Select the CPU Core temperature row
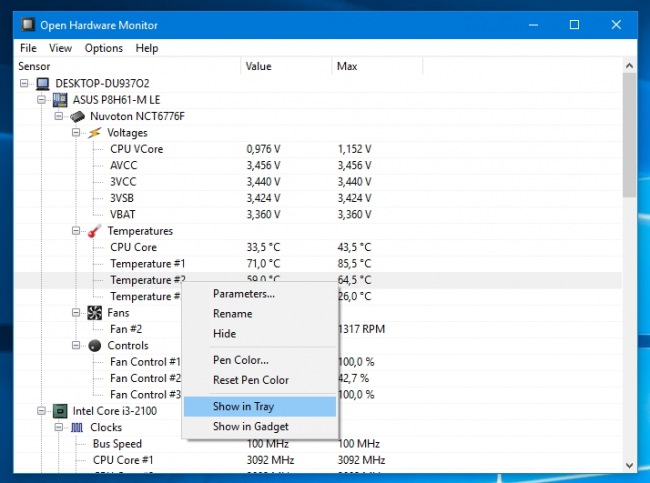This screenshot has width=650, height=483. (x=318, y=248)
